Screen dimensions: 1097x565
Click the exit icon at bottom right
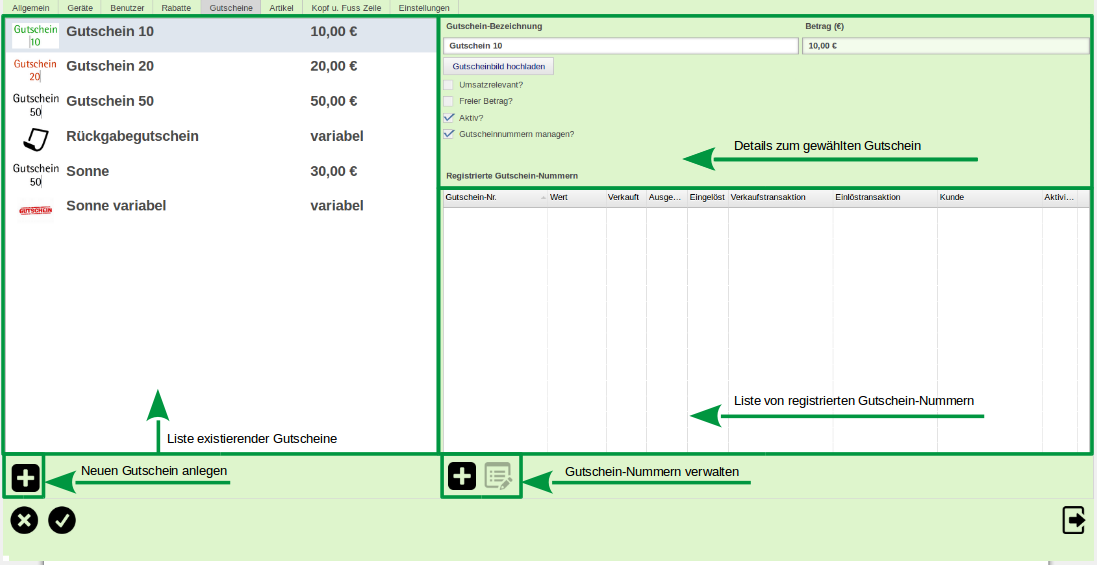coord(1074,520)
